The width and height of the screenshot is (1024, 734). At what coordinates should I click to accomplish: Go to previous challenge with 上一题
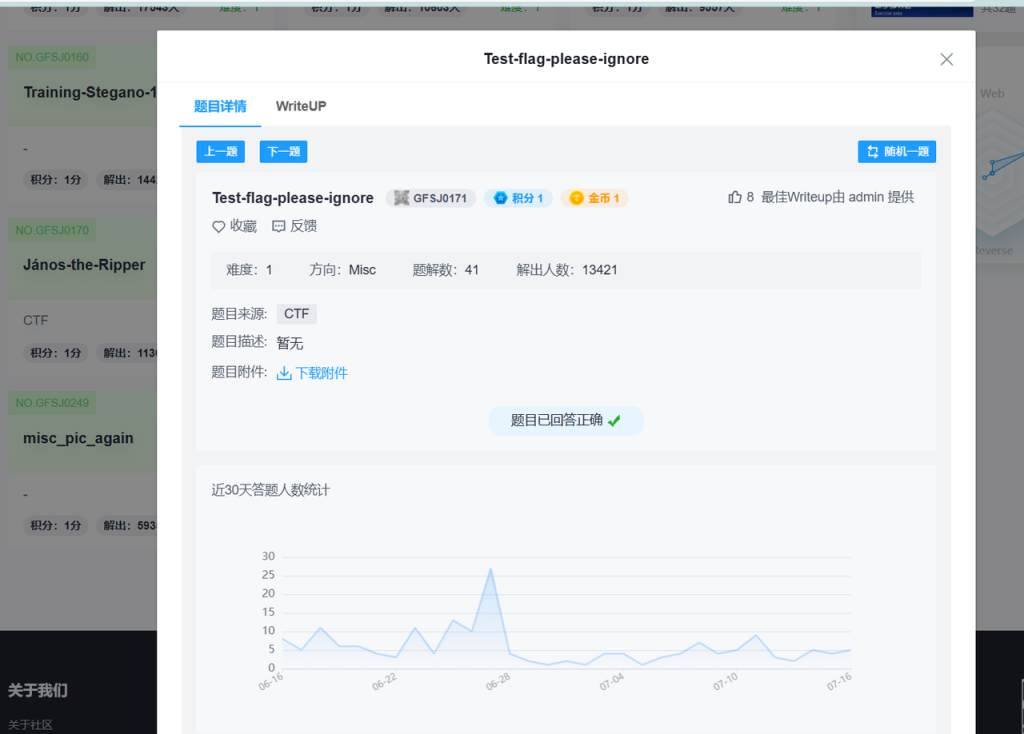click(220, 152)
